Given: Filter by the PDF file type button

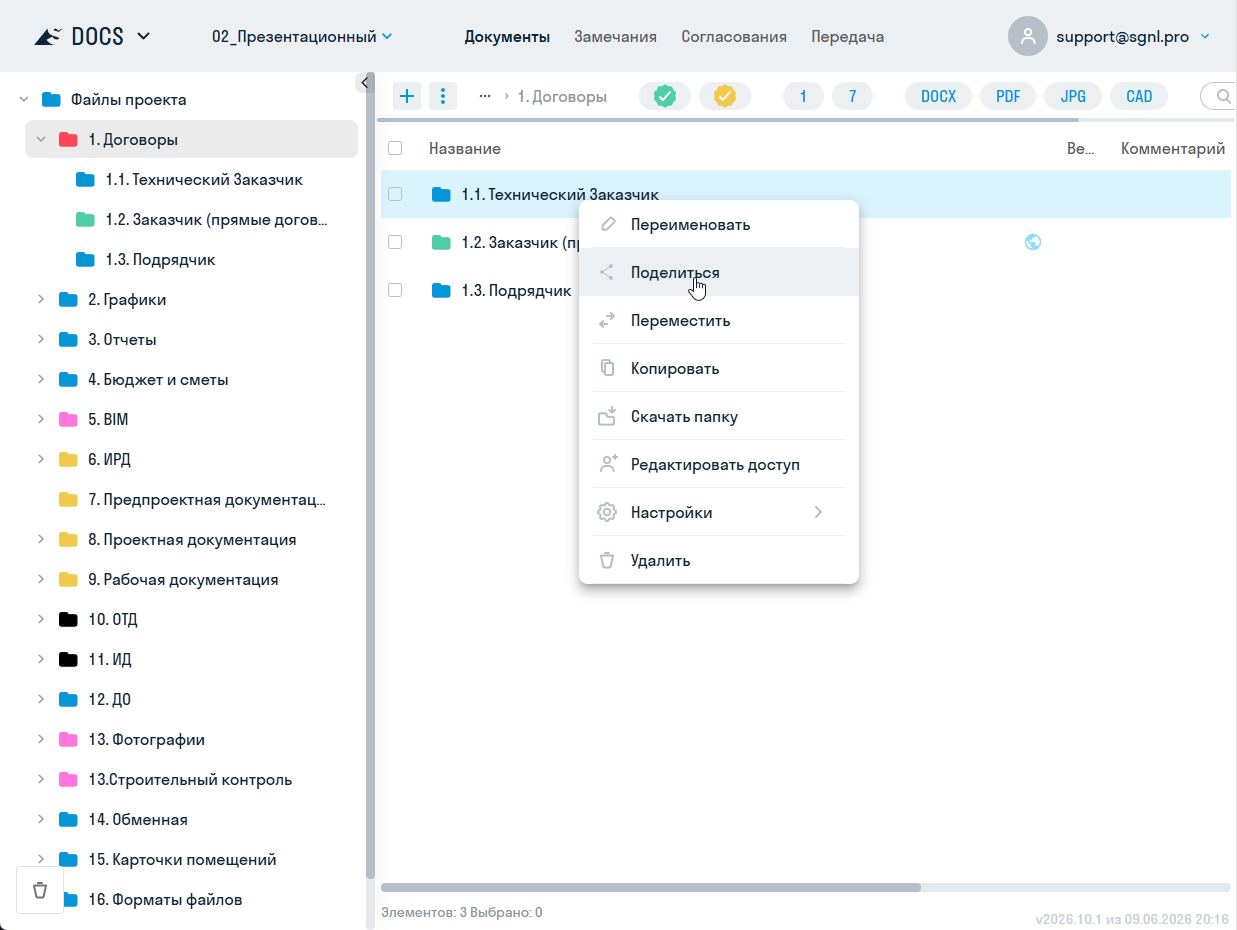Looking at the screenshot, I should 1008,96.
